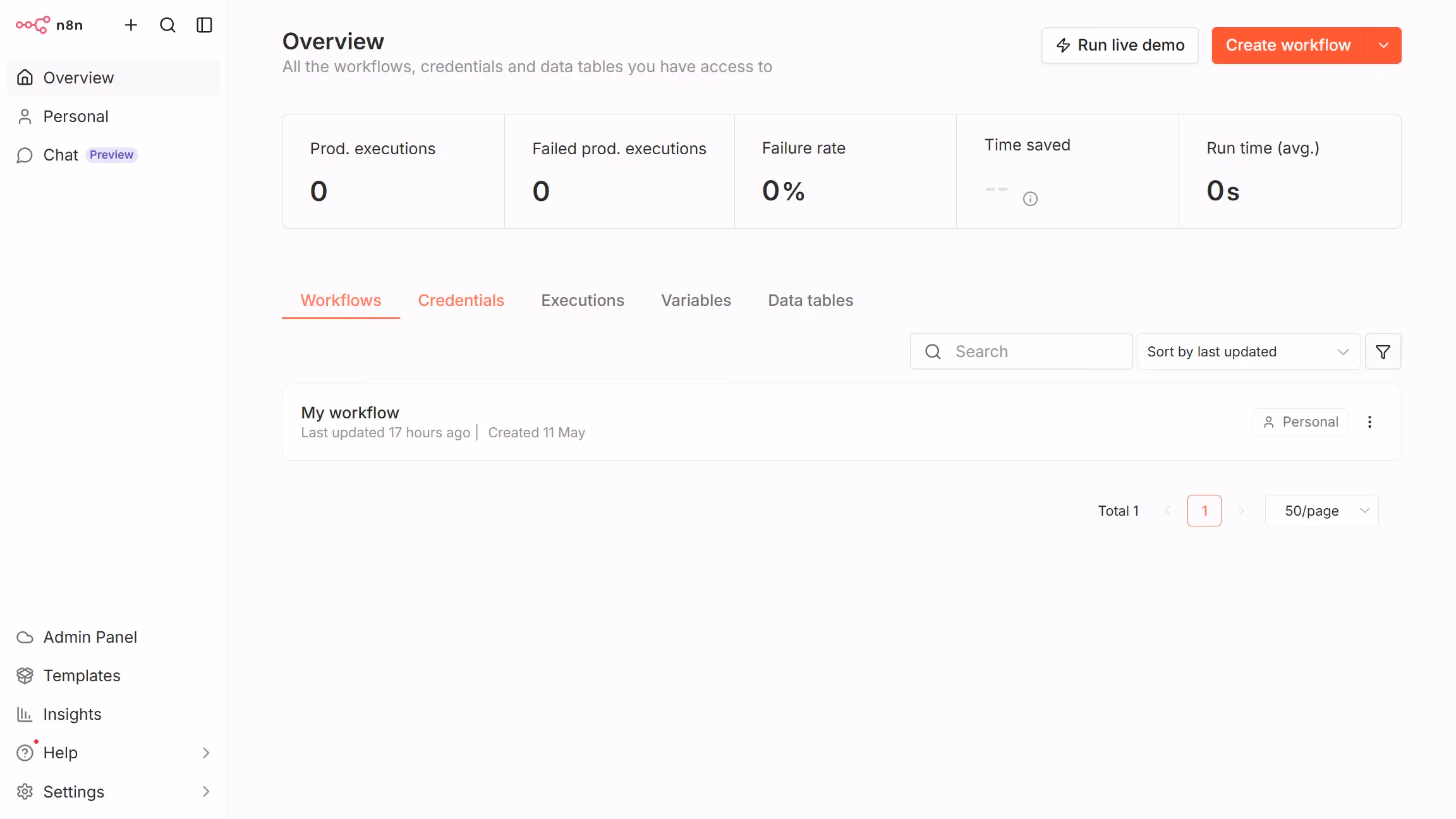1456x819 pixels.
Task: Click the Insights bar chart icon
Action: tap(25, 714)
